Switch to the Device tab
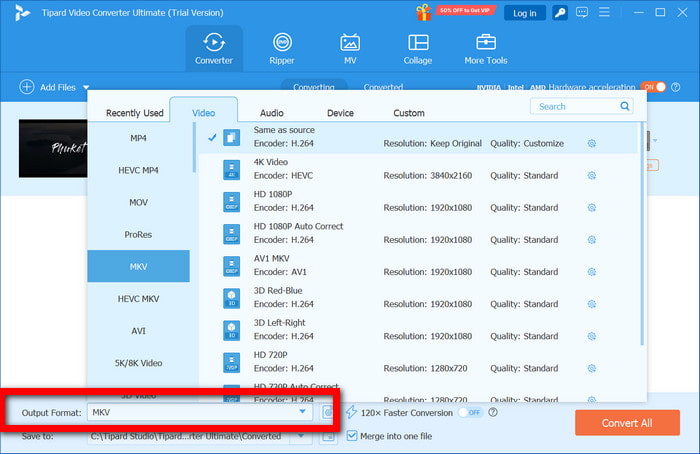Screen dimensions: 700x454 [340, 113]
